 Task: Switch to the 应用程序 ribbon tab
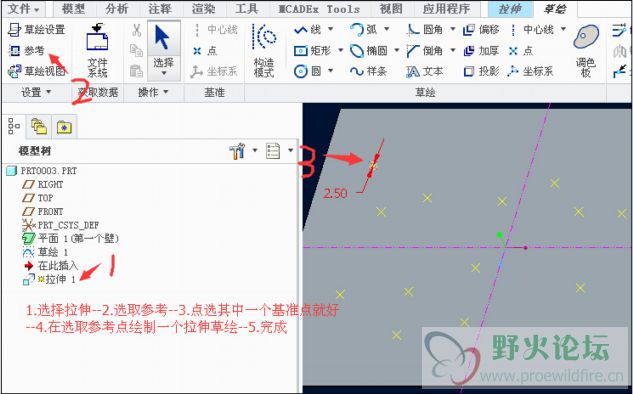click(446, 8)
